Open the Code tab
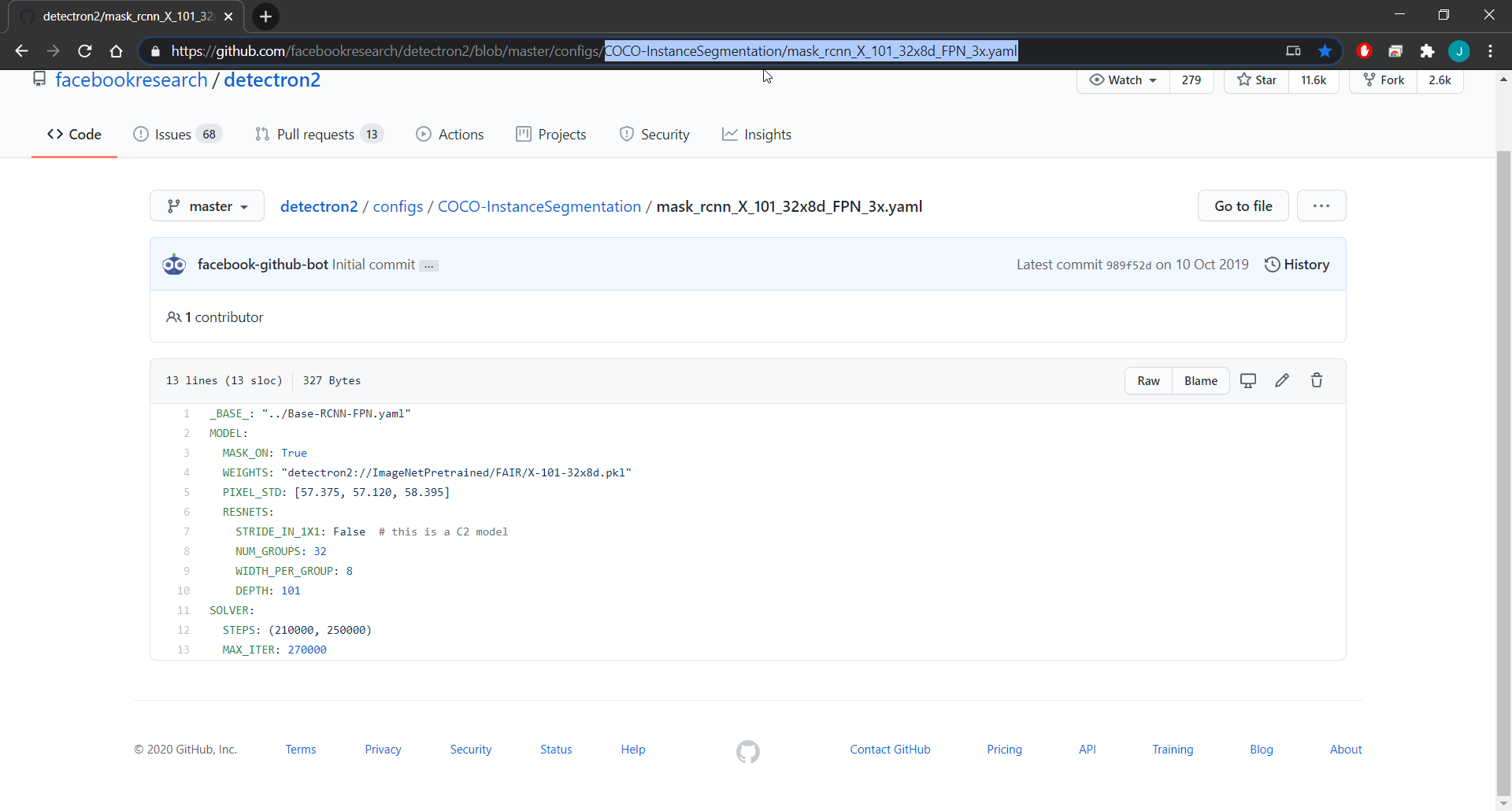This screenshot has height=811, width=1512. (74, 135)
